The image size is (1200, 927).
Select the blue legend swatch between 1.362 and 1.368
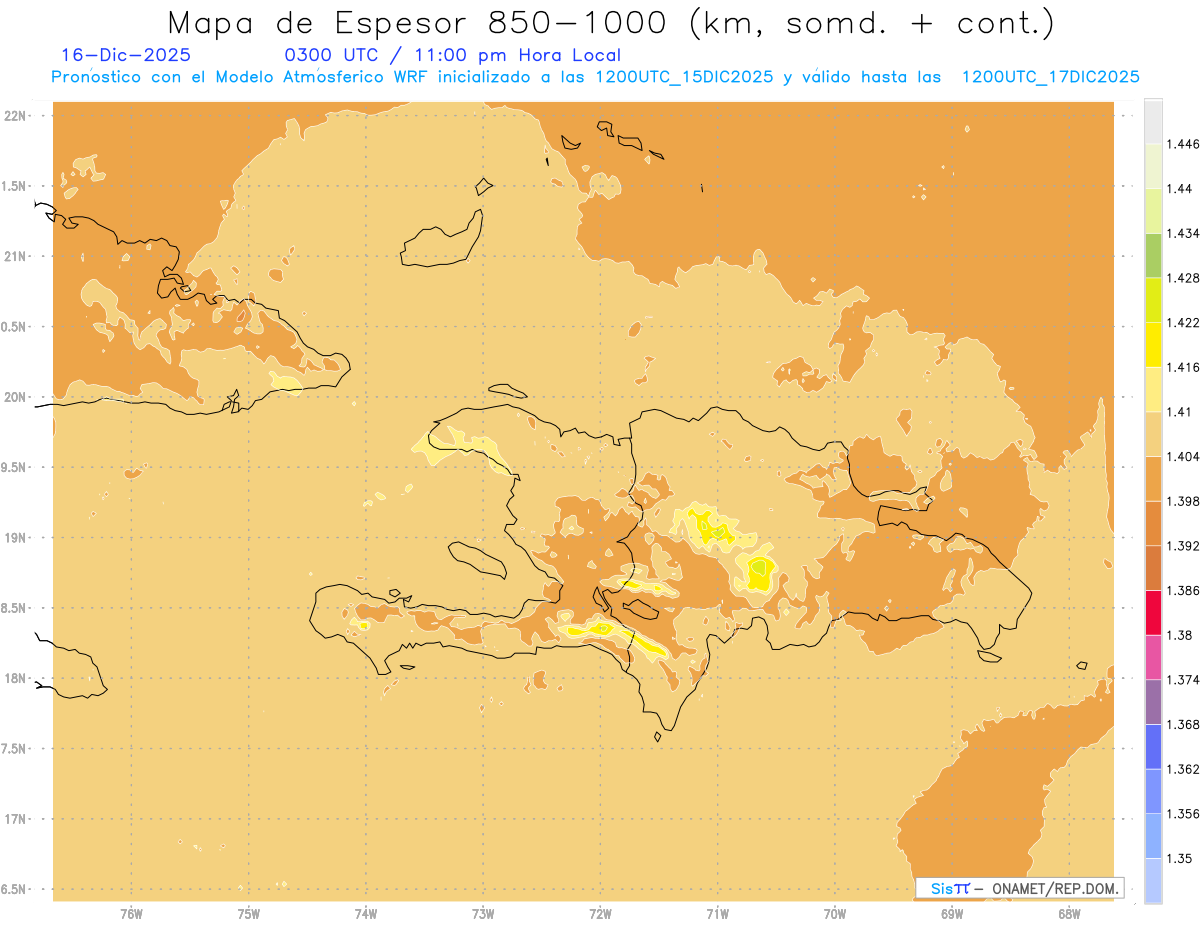click(1153, 746)
